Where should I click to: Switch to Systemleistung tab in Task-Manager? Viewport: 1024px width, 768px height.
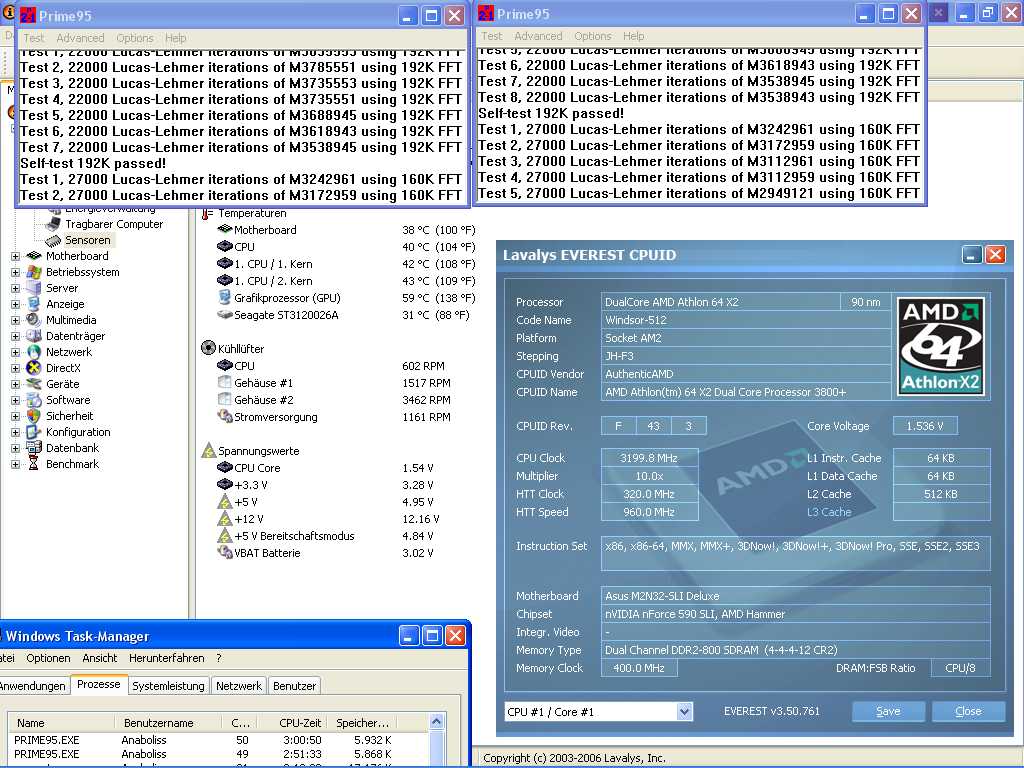(168, 686)
